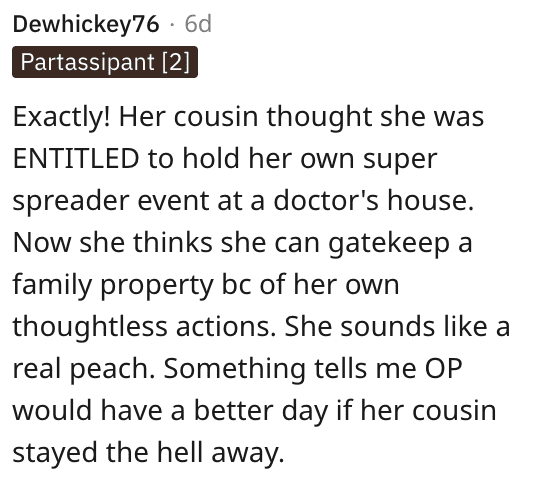
Task: Click the word thoughtless in the comment
Action: click(90, 327)
